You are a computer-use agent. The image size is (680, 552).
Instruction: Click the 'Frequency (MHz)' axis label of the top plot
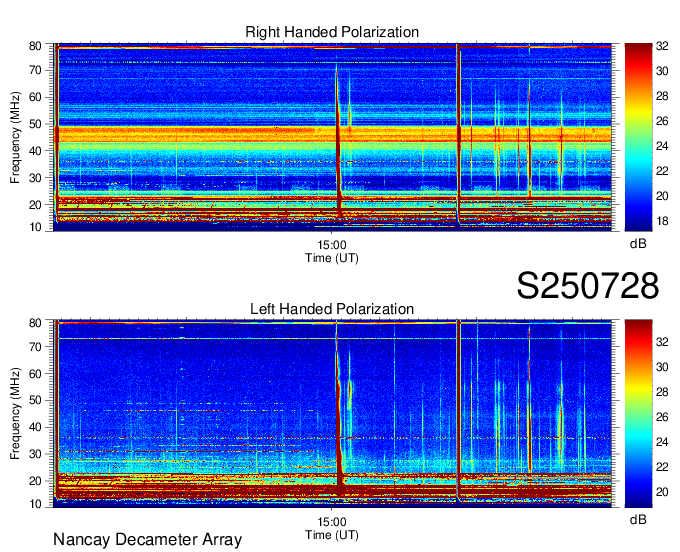pyautogui.click(x=15, y=137)
